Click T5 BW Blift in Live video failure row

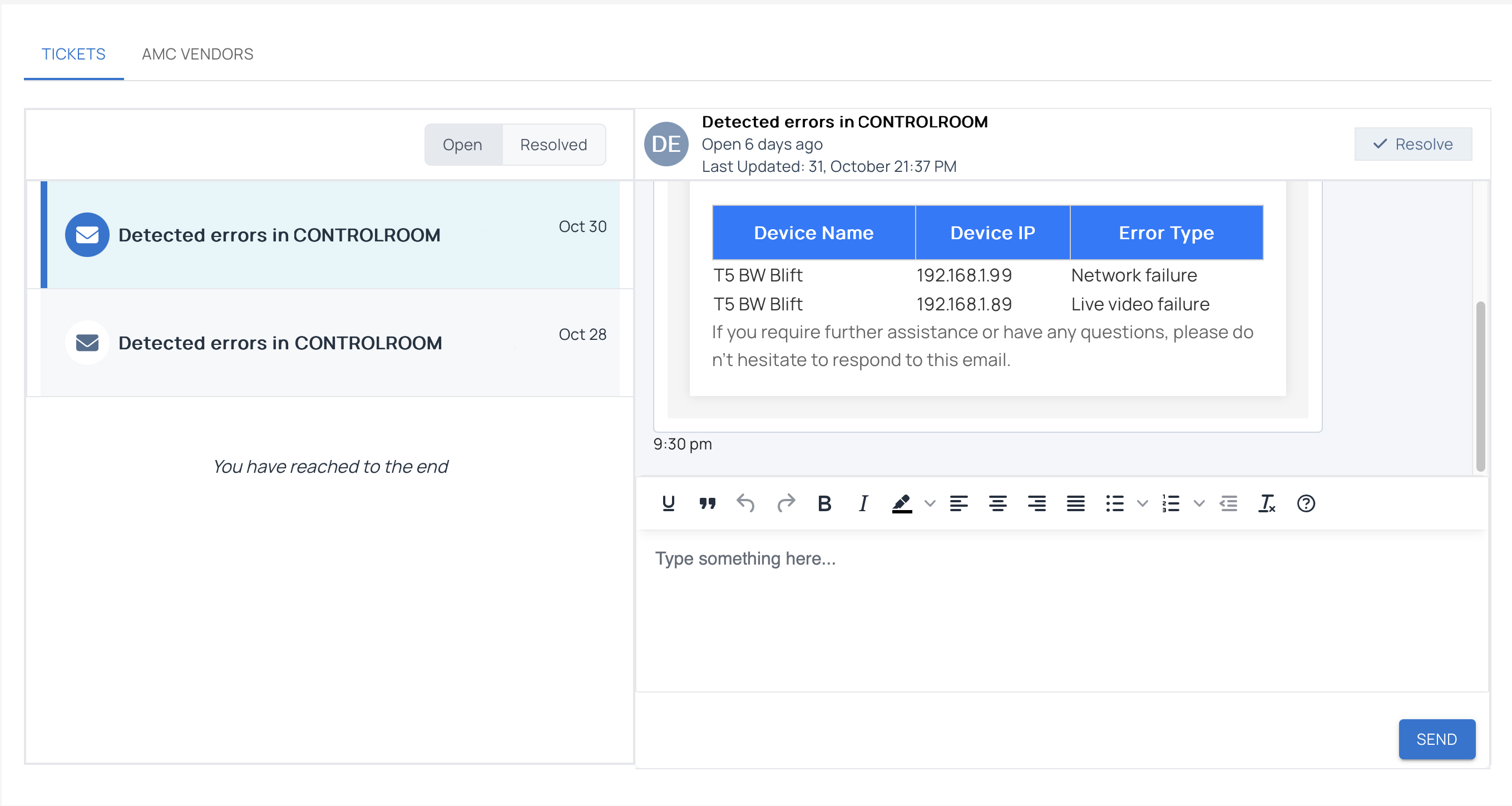tap(758, 304)
